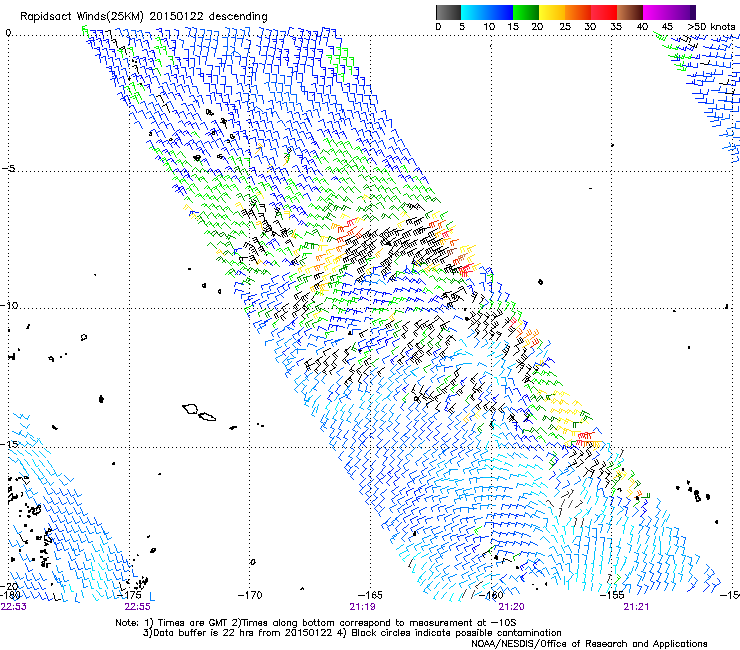The width and height of the screenshot is (740, 650).
Task: Click the red 30–35 knots legend swatch
Action: (604, 12)
